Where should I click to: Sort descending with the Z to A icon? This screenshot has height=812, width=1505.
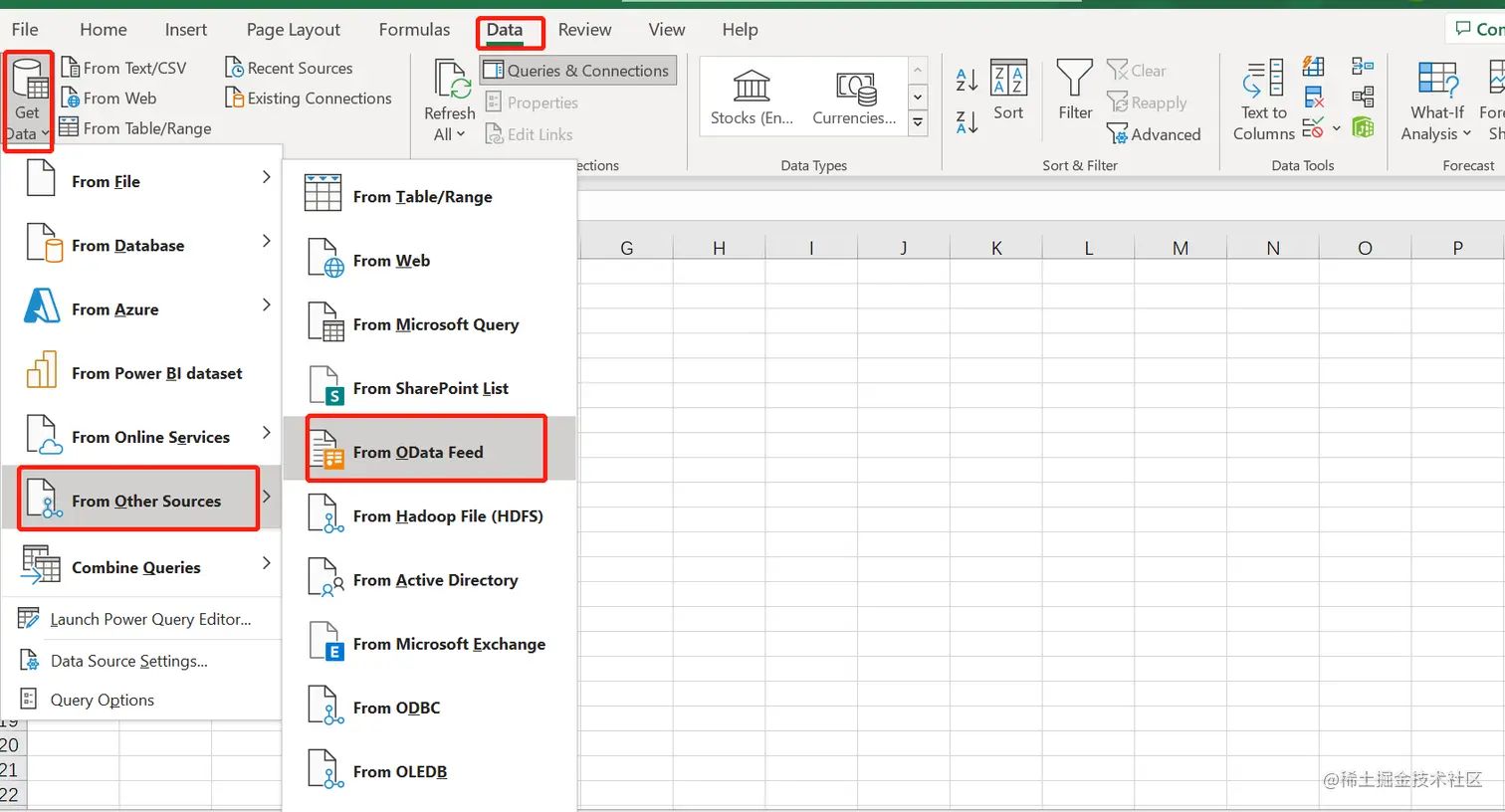966,121
